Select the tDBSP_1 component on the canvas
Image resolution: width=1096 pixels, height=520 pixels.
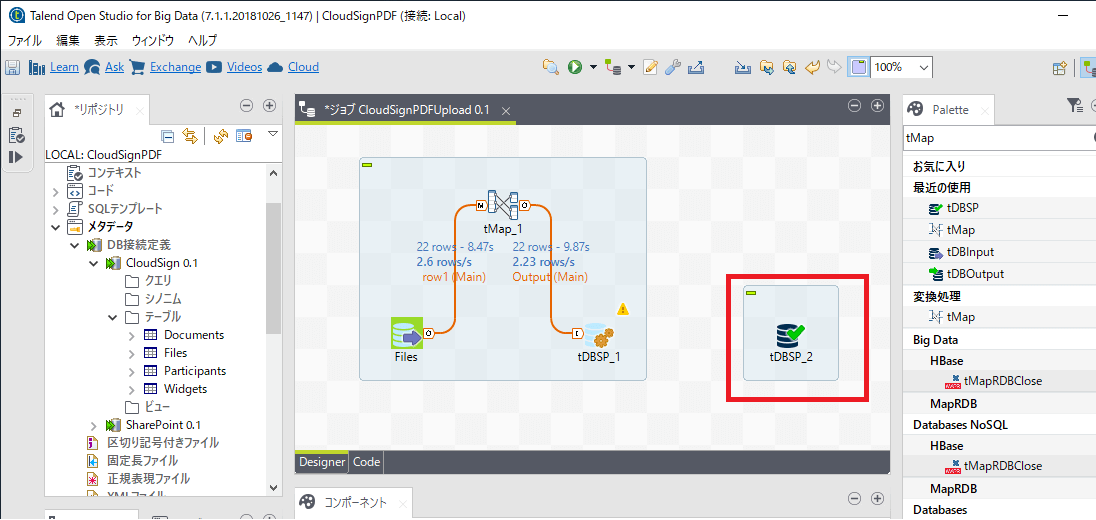pos(598,335)
